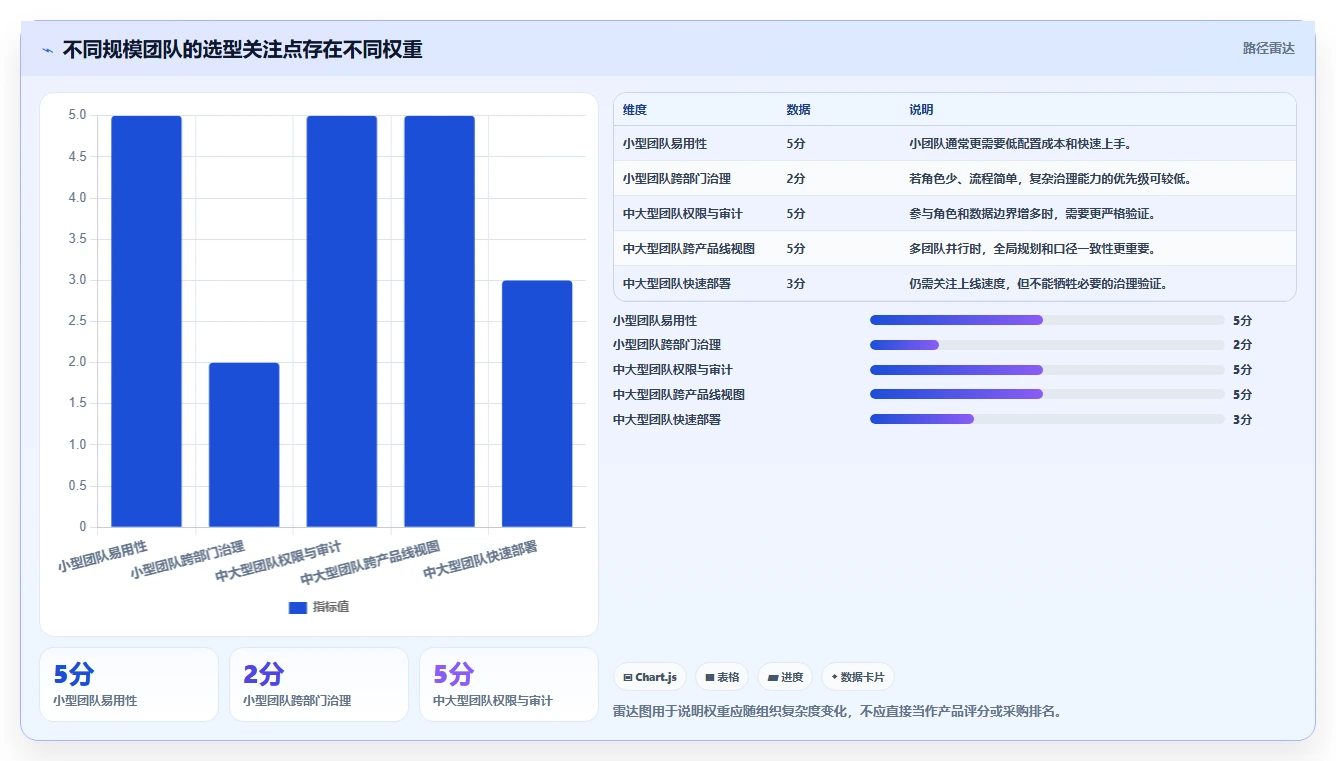This screenshot has height=761, width=1336.
Task: Click the 5.0 y-axis tick label
Action: tap(77, 115)
